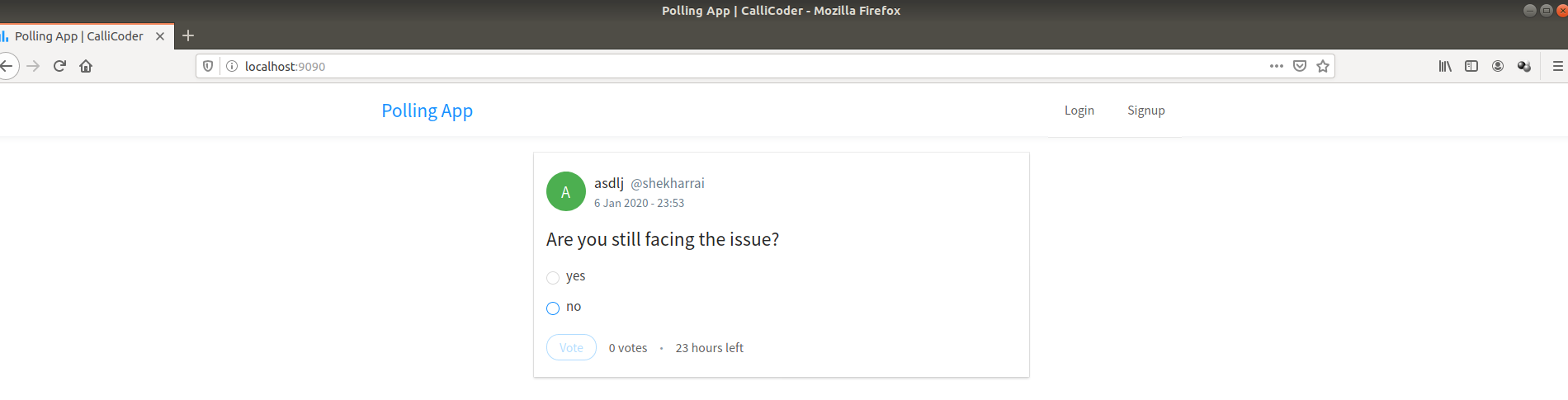1568x400 pixels.
Task: Save page to Pocket icon
Action: click(x=1300, y=66)
